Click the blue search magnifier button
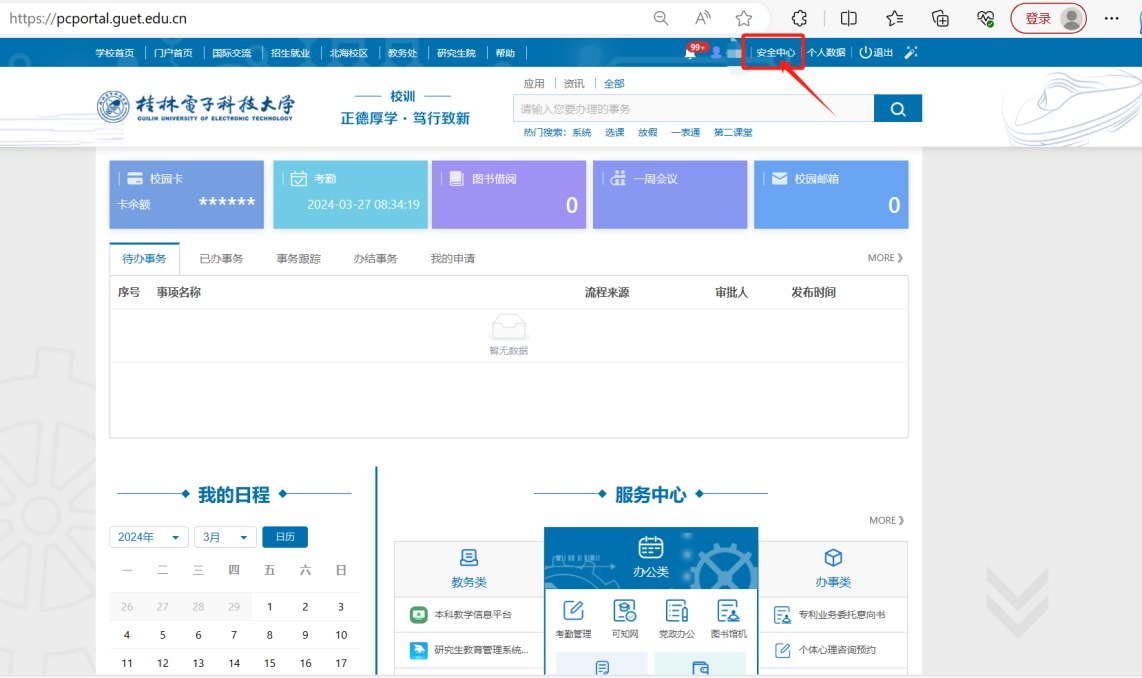This screenshot has height=678, width=1142. [897, 109]
